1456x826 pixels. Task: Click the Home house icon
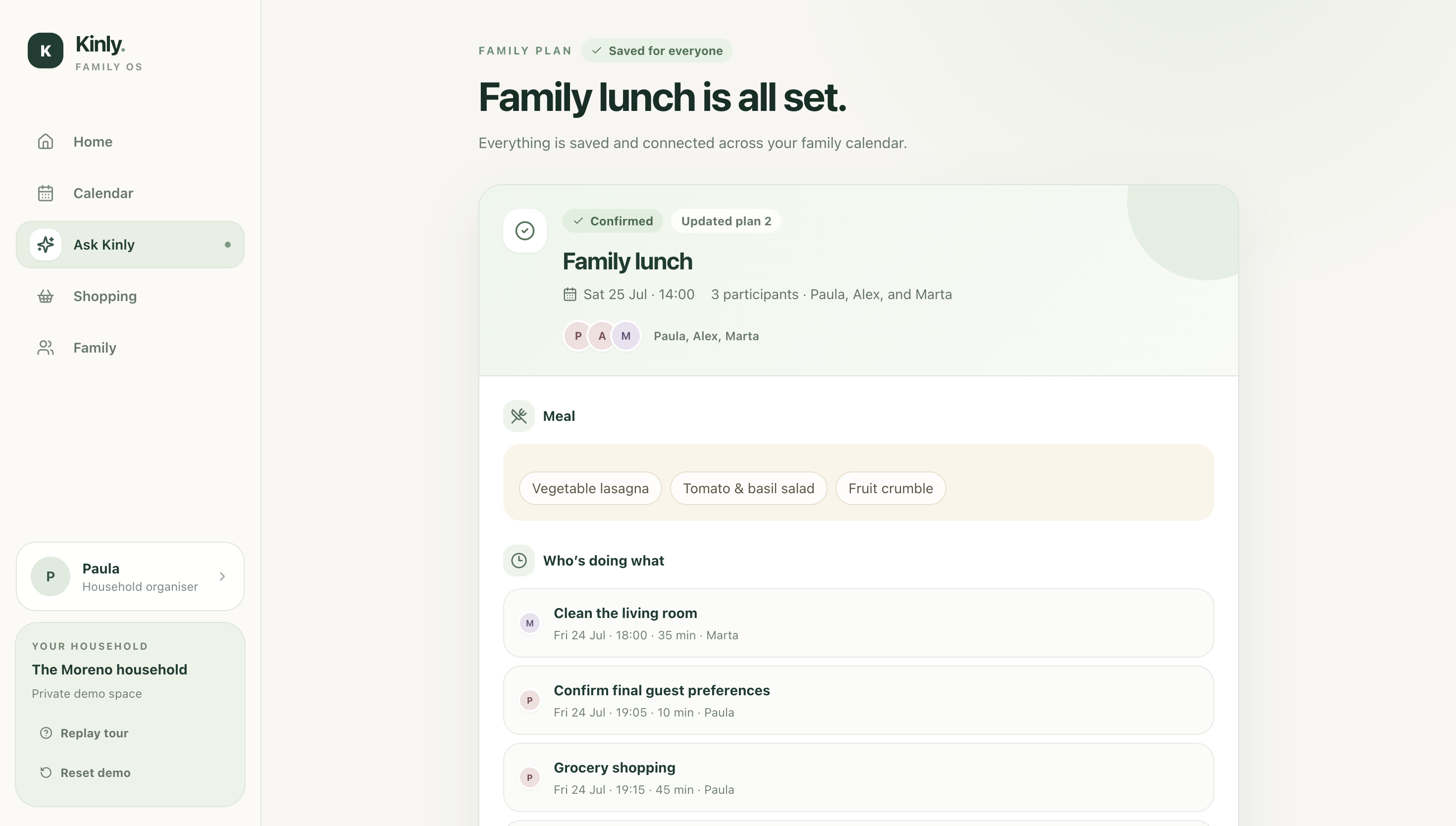pos(46,141)
